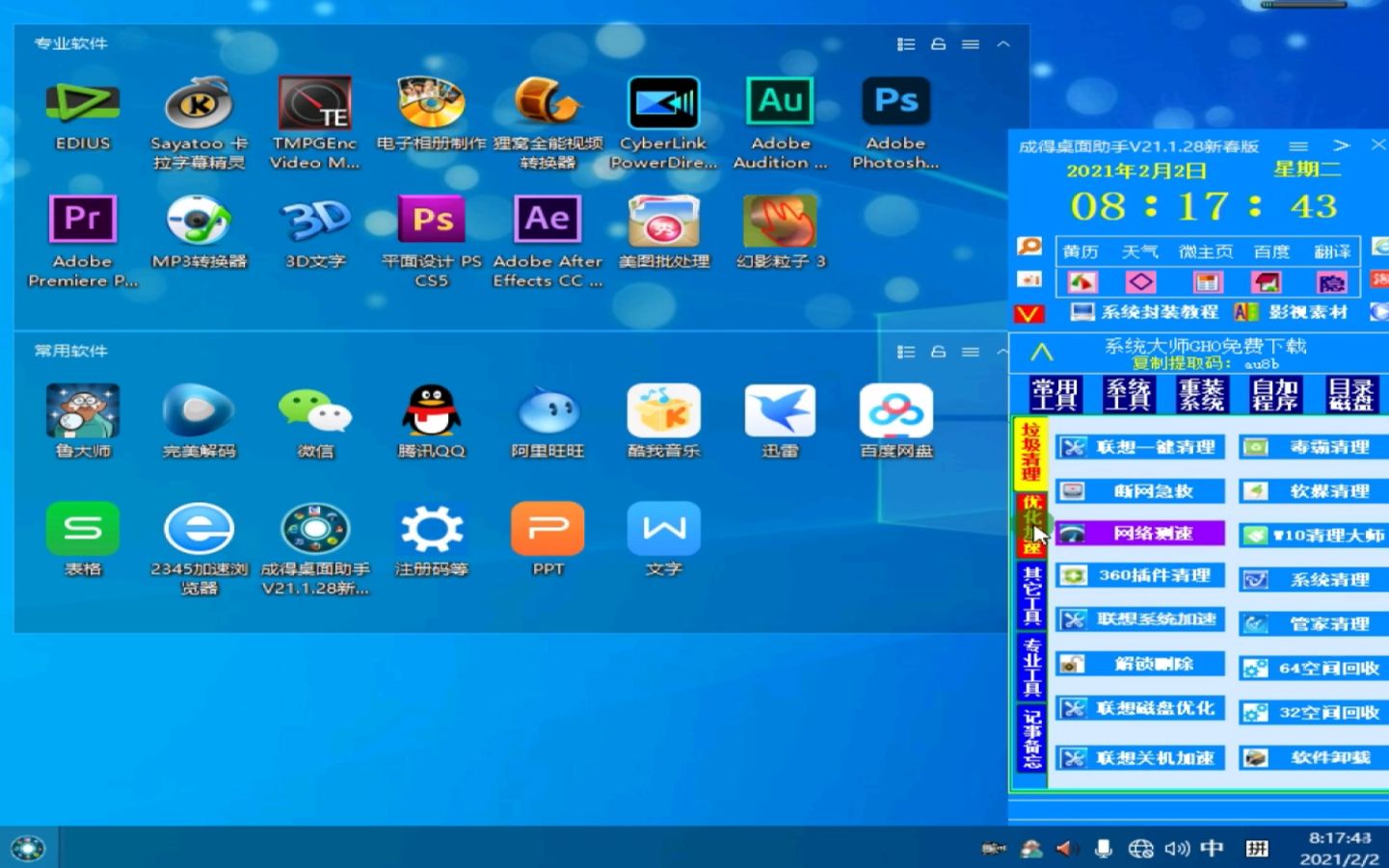The width and height of the screenshot is (1389, 868).
Task: Open 文字 document icon
Action: pyautogui.click(x=663, y=528)
